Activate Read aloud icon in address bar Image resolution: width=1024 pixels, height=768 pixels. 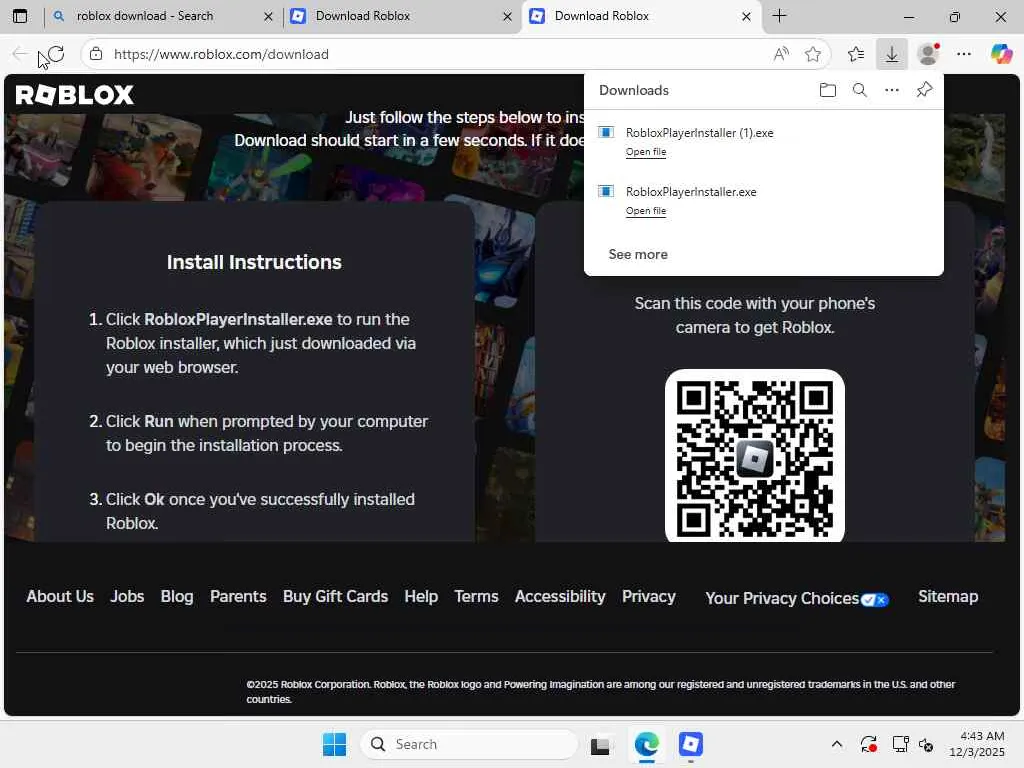781,54
